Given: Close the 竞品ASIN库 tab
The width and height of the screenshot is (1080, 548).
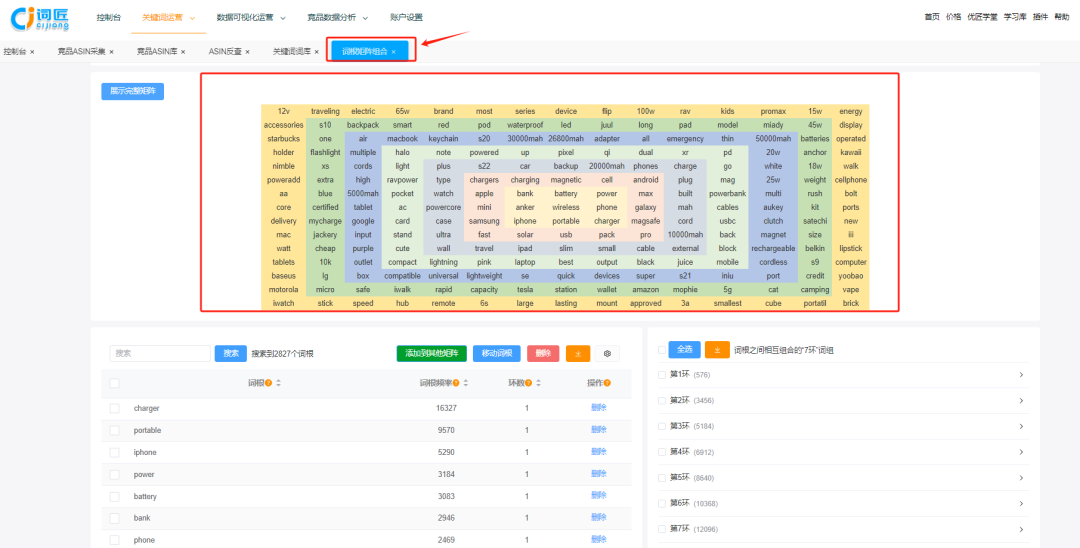Looking at the screenshot, I should point(183,52).
